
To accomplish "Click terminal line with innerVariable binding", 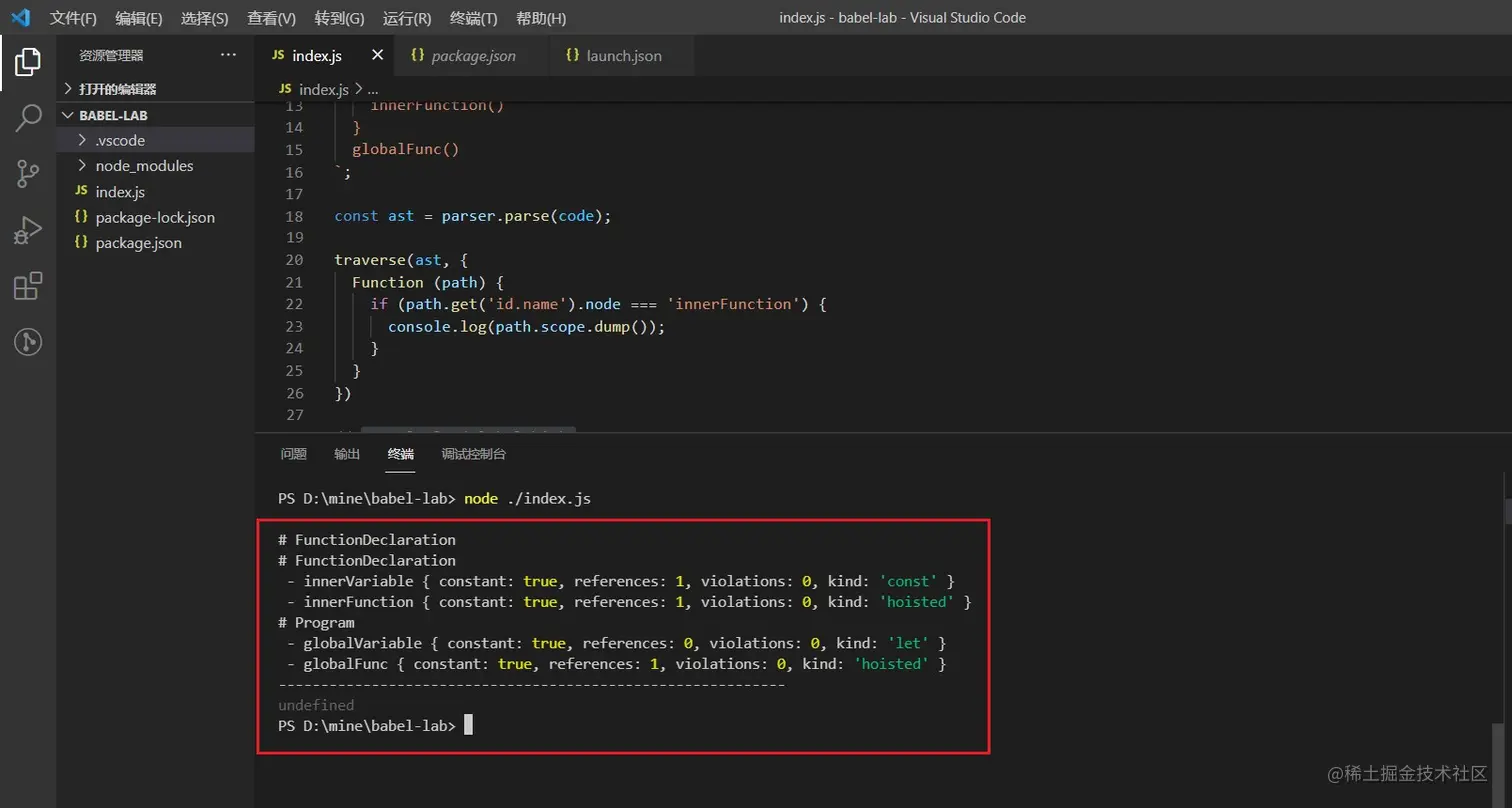I will [620, 581].
